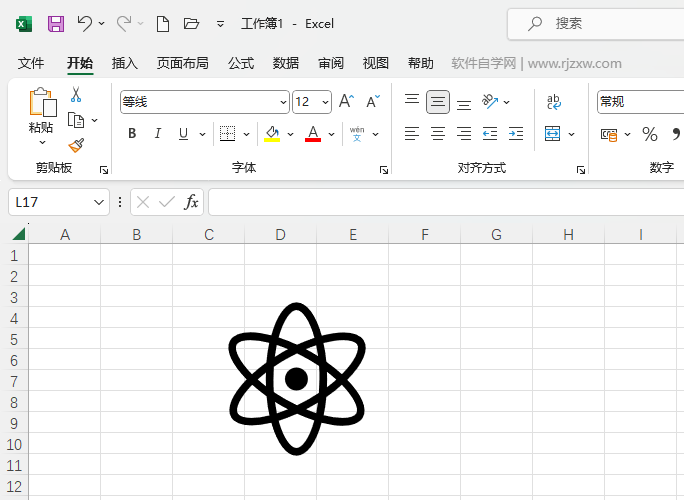The width and height of the screenshot is (684, 500).
Task: Apply borders with the border icon
Action: point(227,134)
